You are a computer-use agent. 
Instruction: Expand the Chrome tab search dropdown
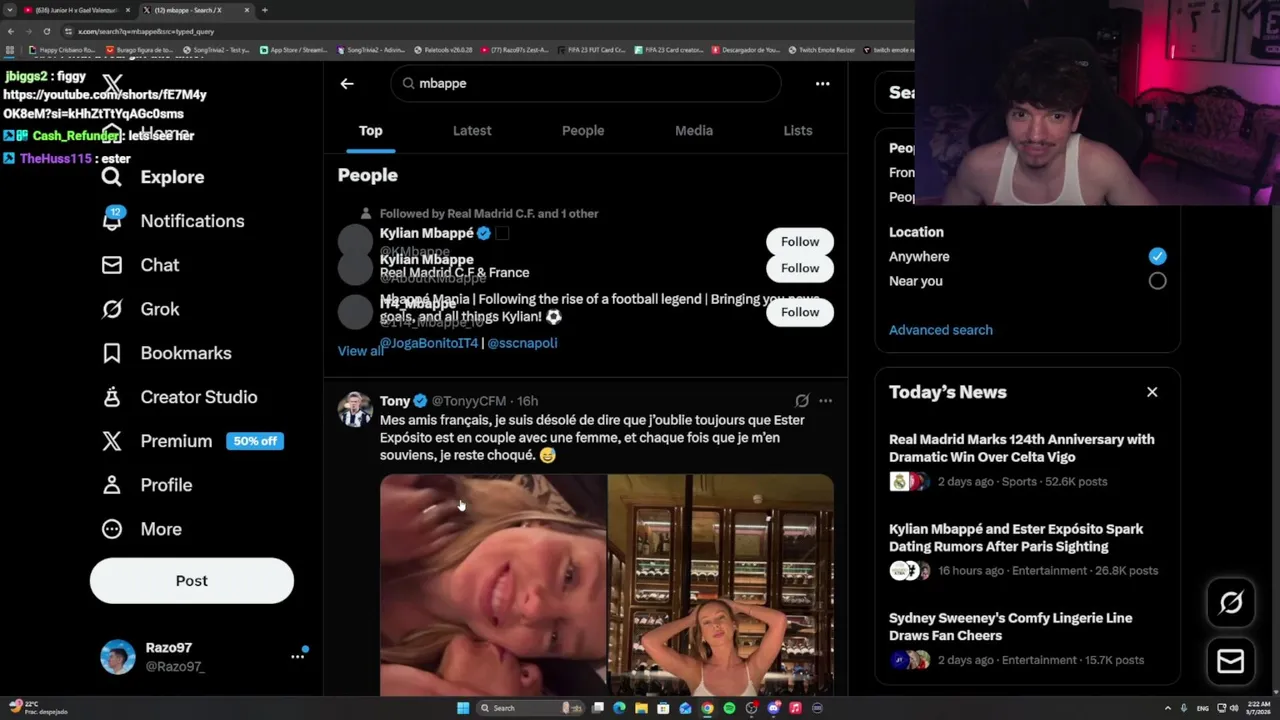tap(9, 10)
